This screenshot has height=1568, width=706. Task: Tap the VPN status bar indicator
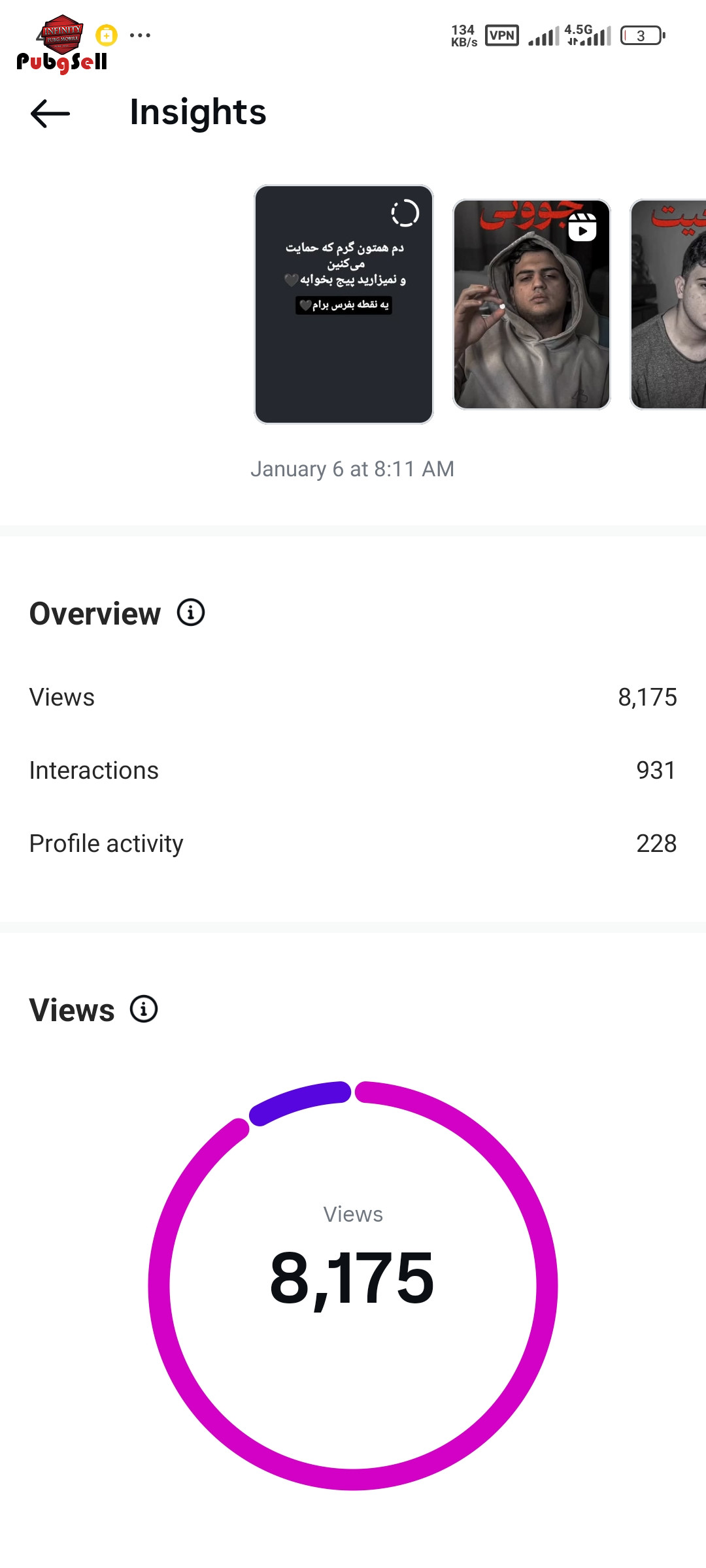(x=502, y=35)
